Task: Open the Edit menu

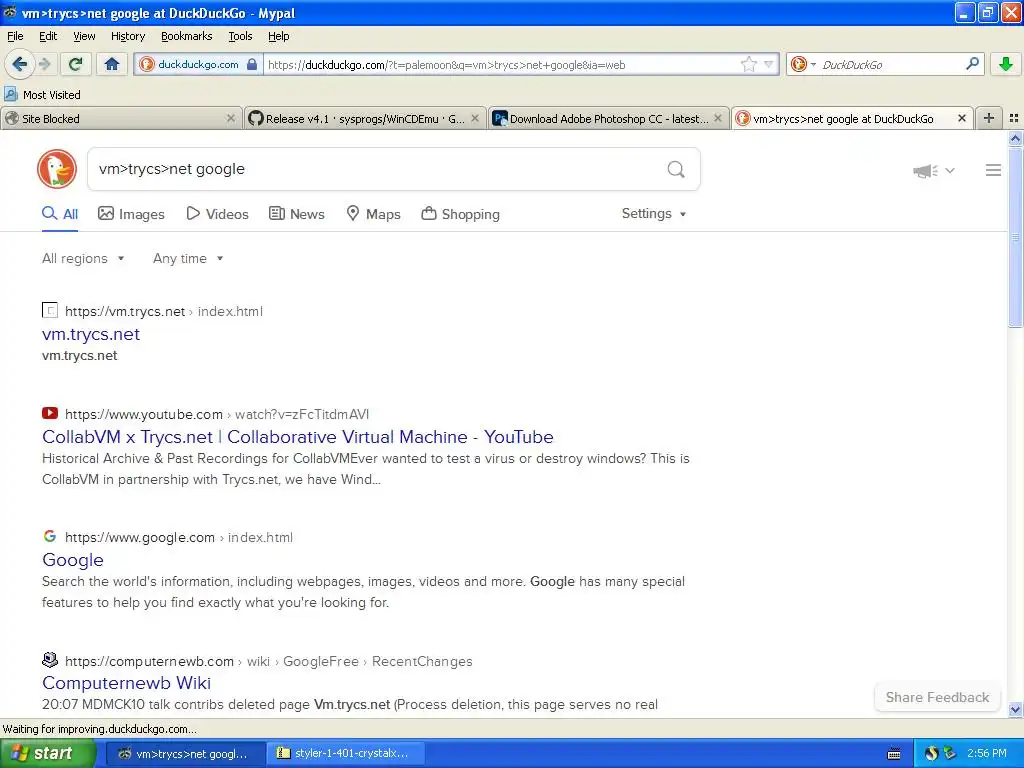Action: (48, 36)
